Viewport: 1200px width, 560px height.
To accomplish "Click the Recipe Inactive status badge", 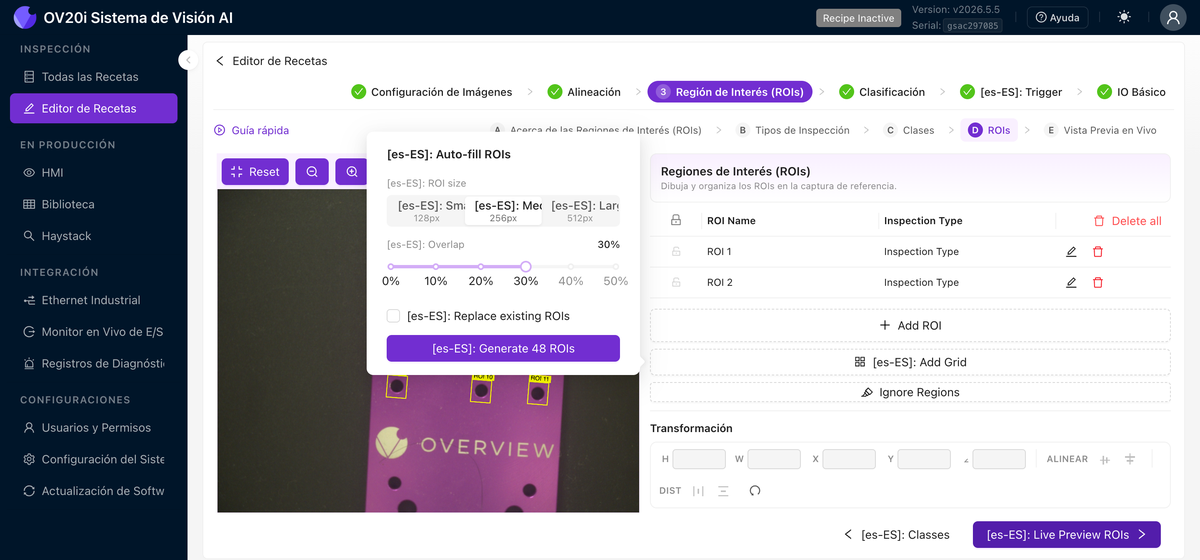I will coord(857,18).
